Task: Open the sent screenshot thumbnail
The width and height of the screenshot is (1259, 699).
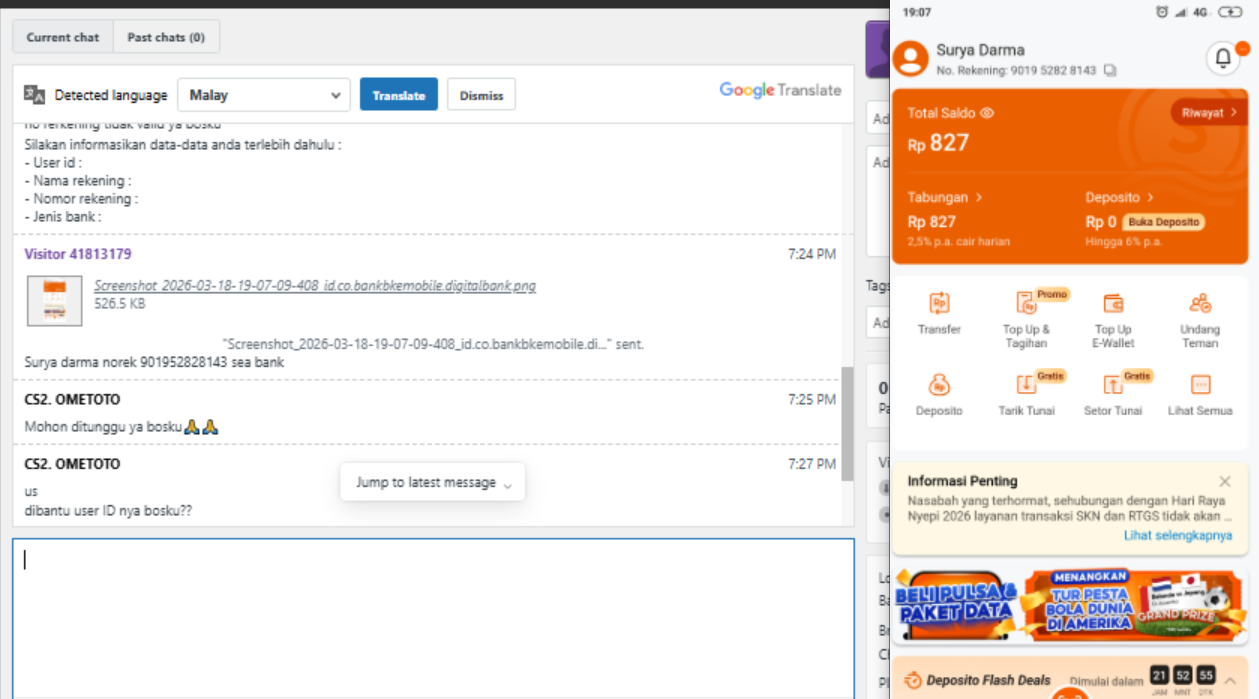Action: point(55,300)
